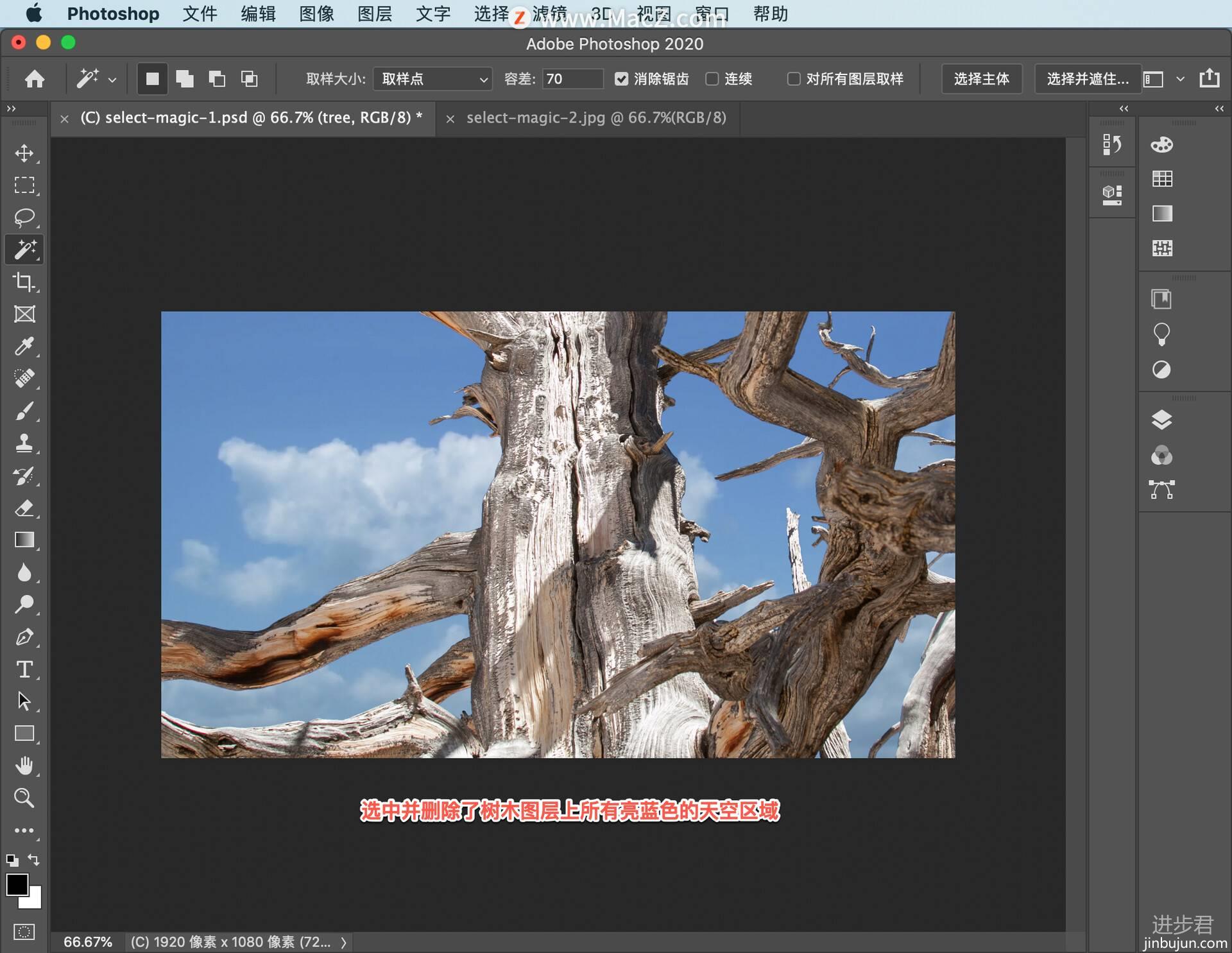Open the Patterns panel icon

tap(1162, 248)
